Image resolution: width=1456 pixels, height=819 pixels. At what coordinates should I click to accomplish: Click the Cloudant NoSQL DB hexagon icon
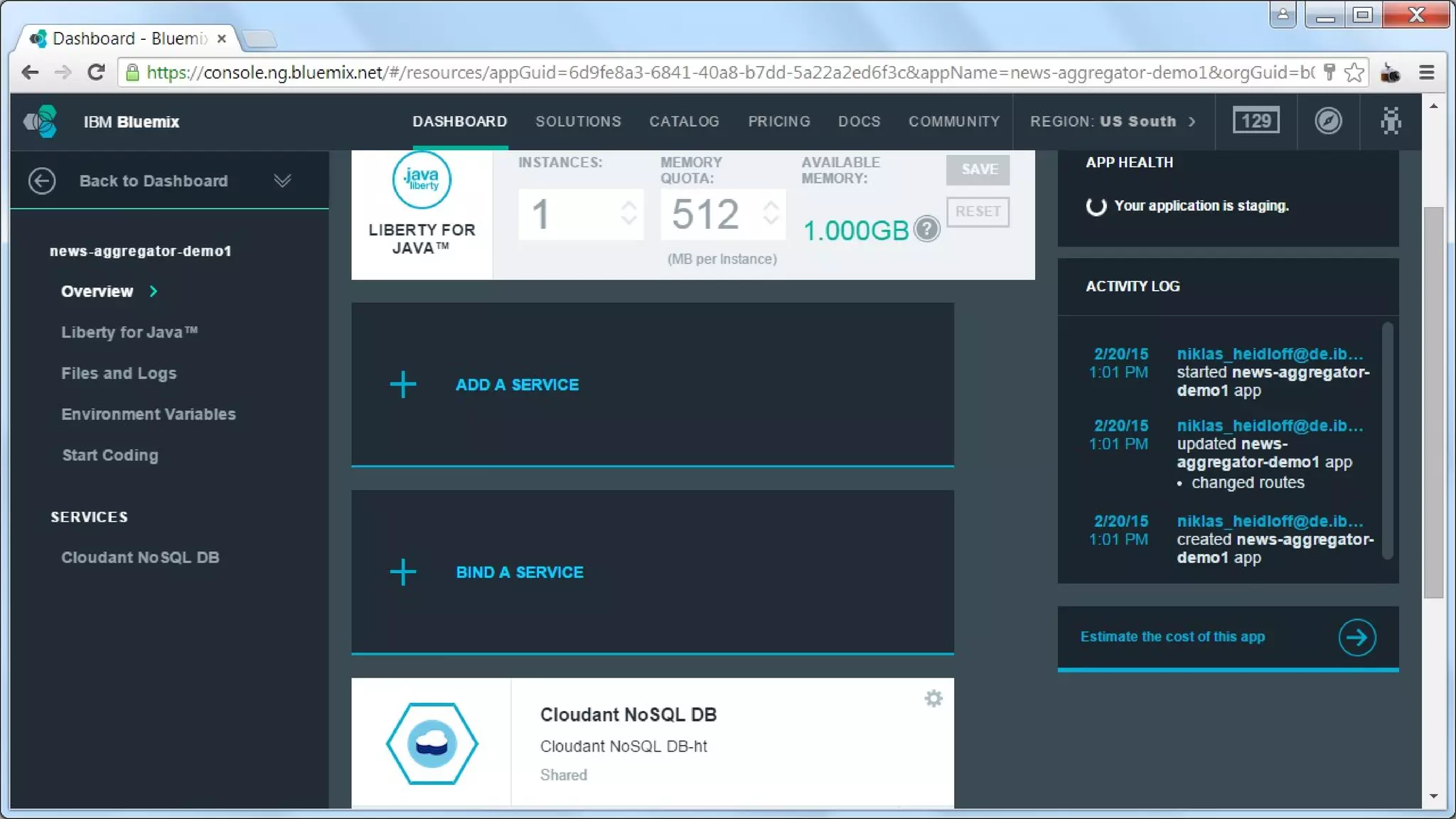pos(432,744)
